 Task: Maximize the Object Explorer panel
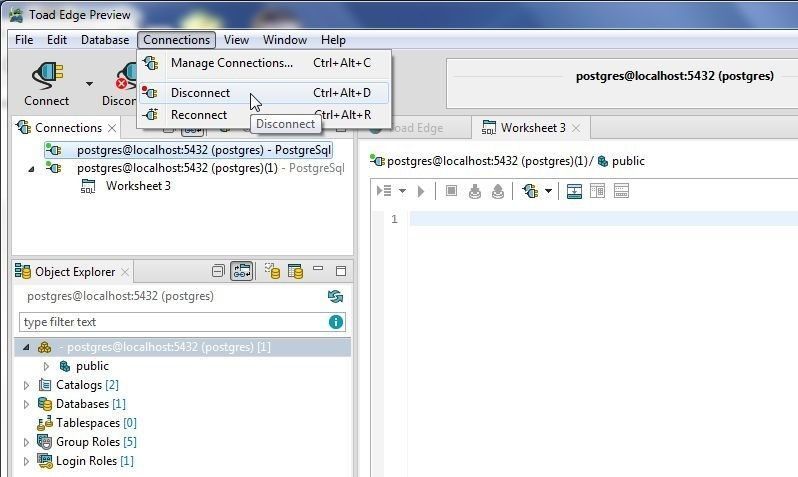tap(341, 271)
